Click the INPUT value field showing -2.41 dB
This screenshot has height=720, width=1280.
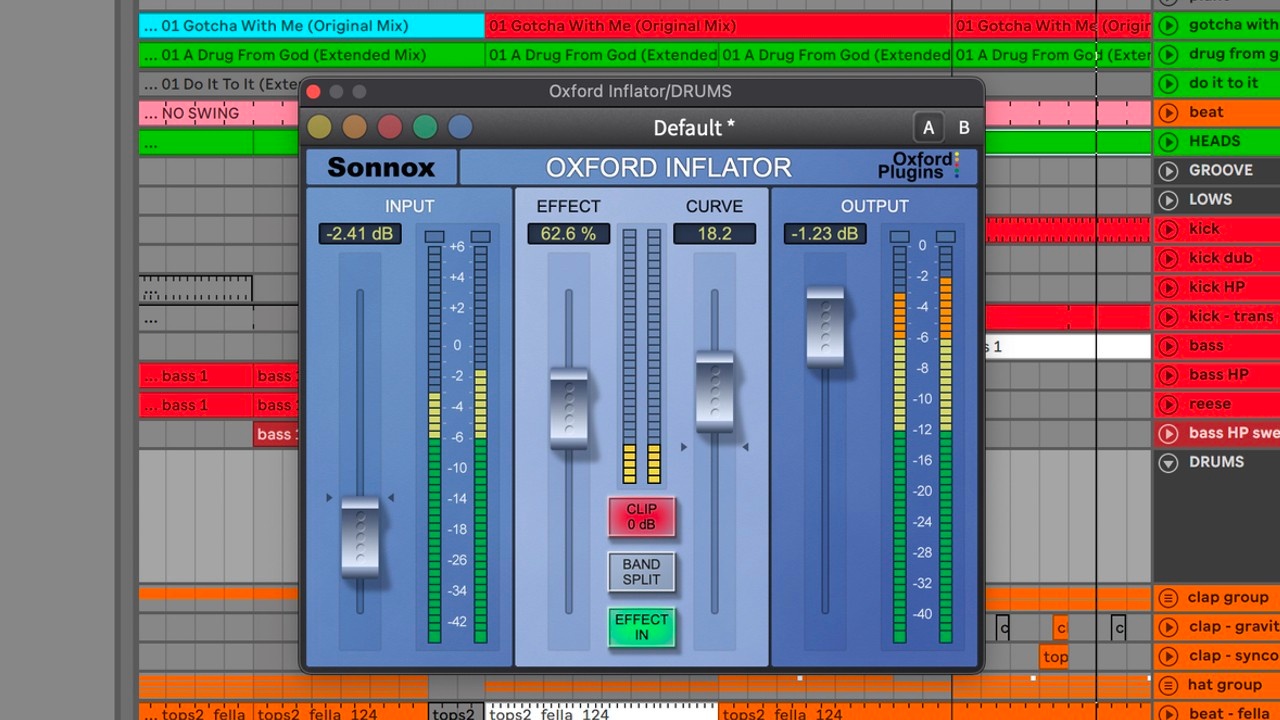[x=360, y=234]
